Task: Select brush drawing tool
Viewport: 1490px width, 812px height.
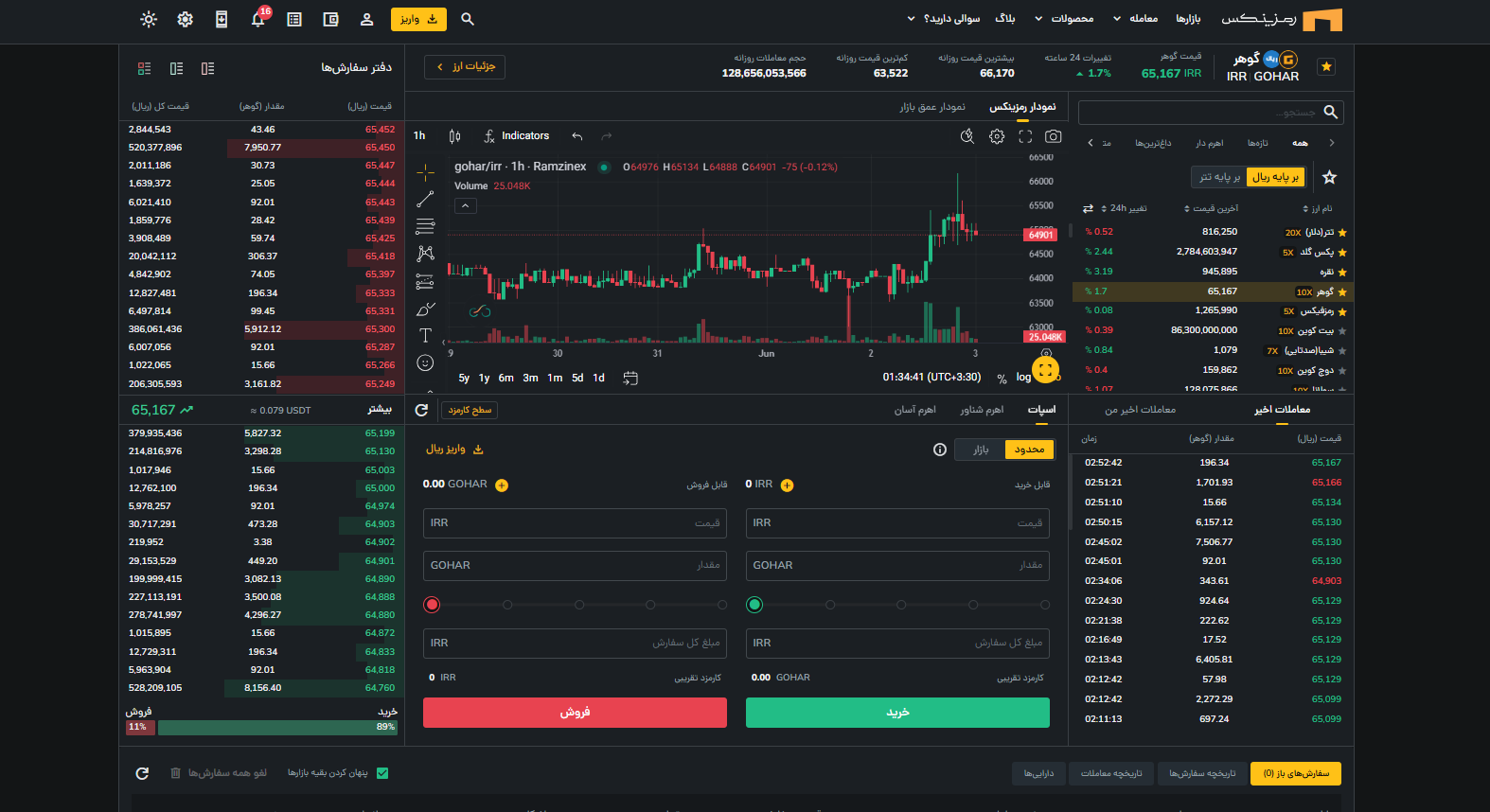Action: point(425,309)
